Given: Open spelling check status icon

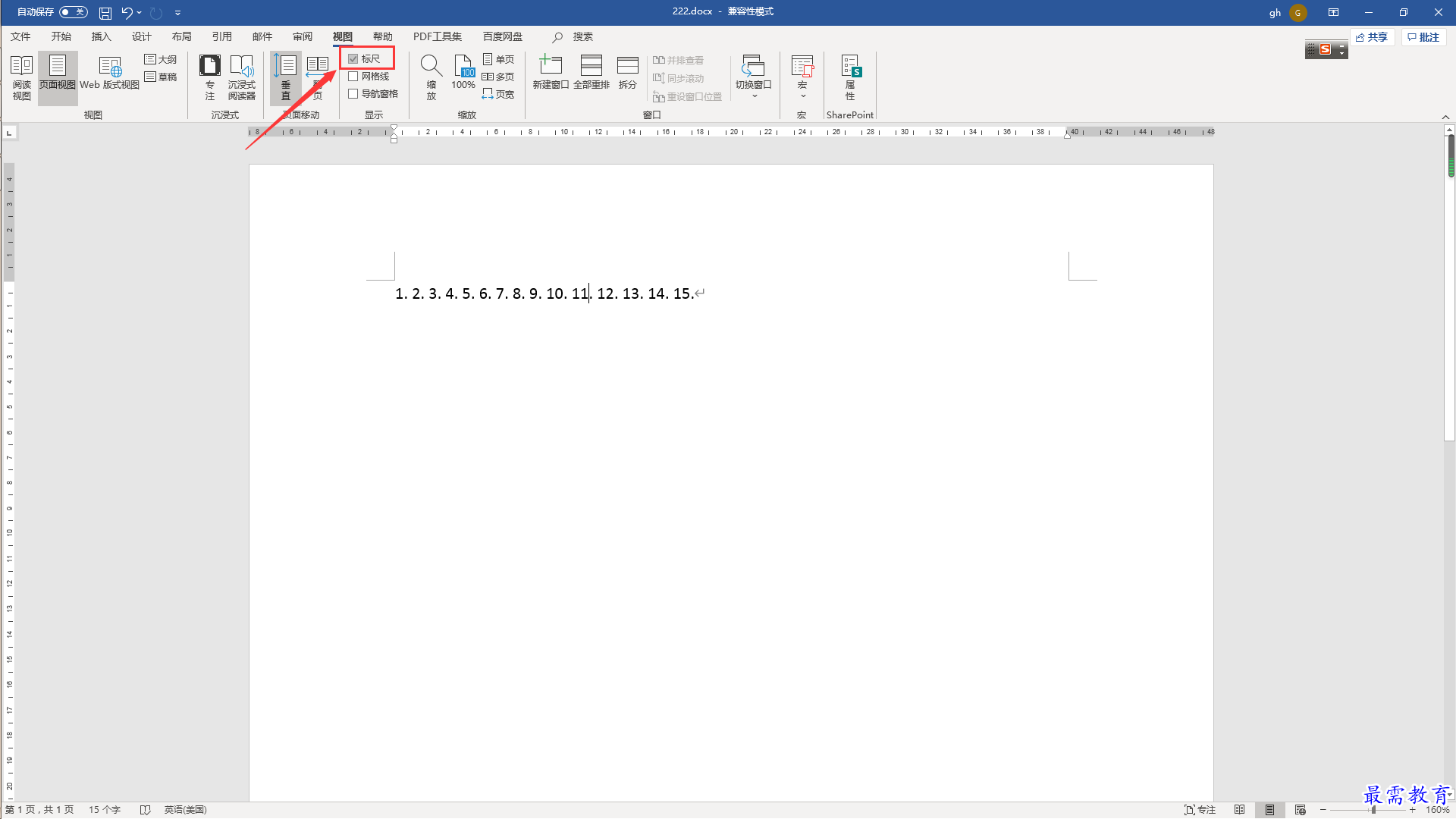Looking at the screenshot, I should point(146,810).
